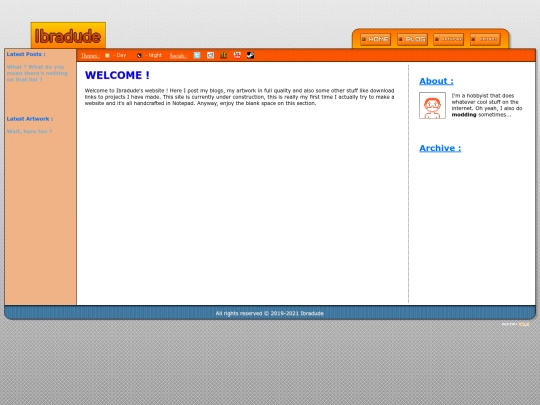
Task: Click the Socials label in toolbar
Action: (178, 56)
